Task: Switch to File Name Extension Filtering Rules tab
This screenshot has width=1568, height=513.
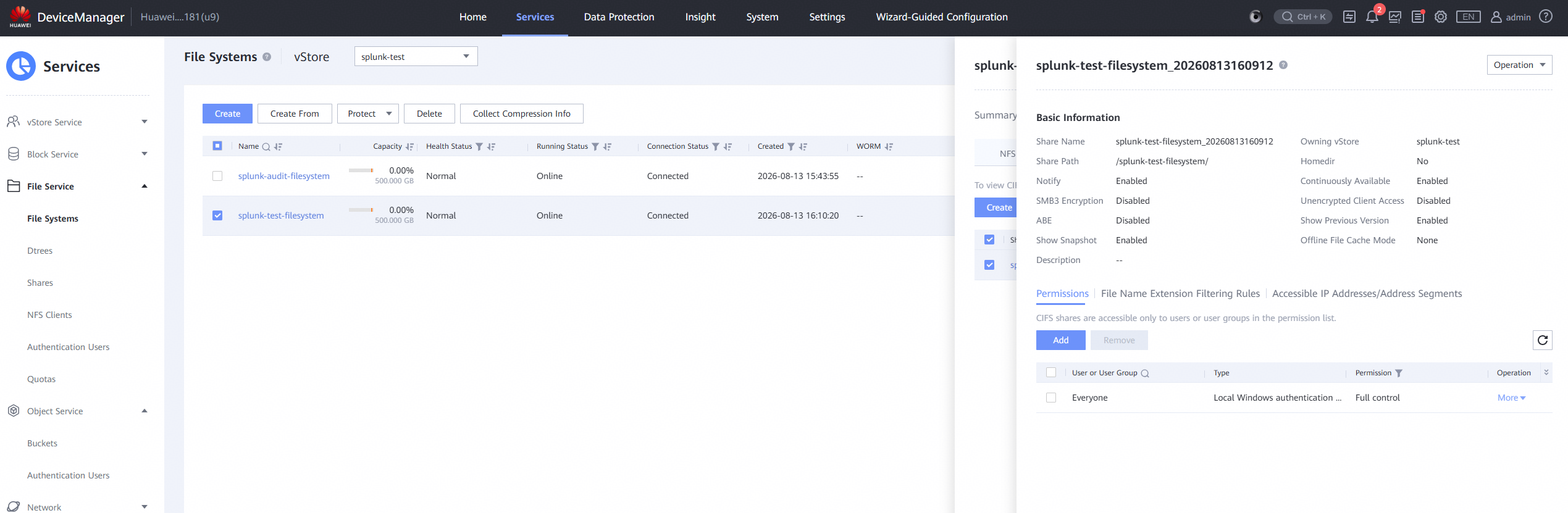Action: pyautogui.click(x=1180, y=294)
